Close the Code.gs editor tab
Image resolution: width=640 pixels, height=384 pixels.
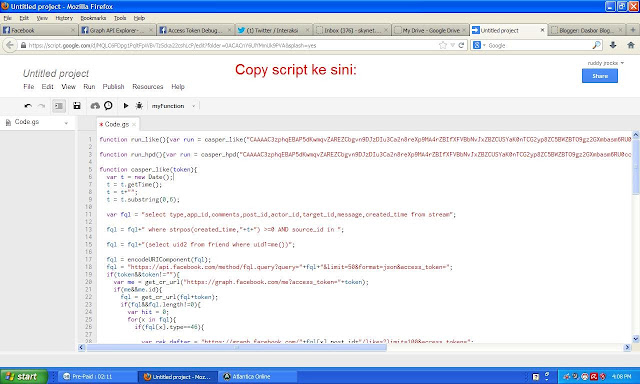[134, 124]
